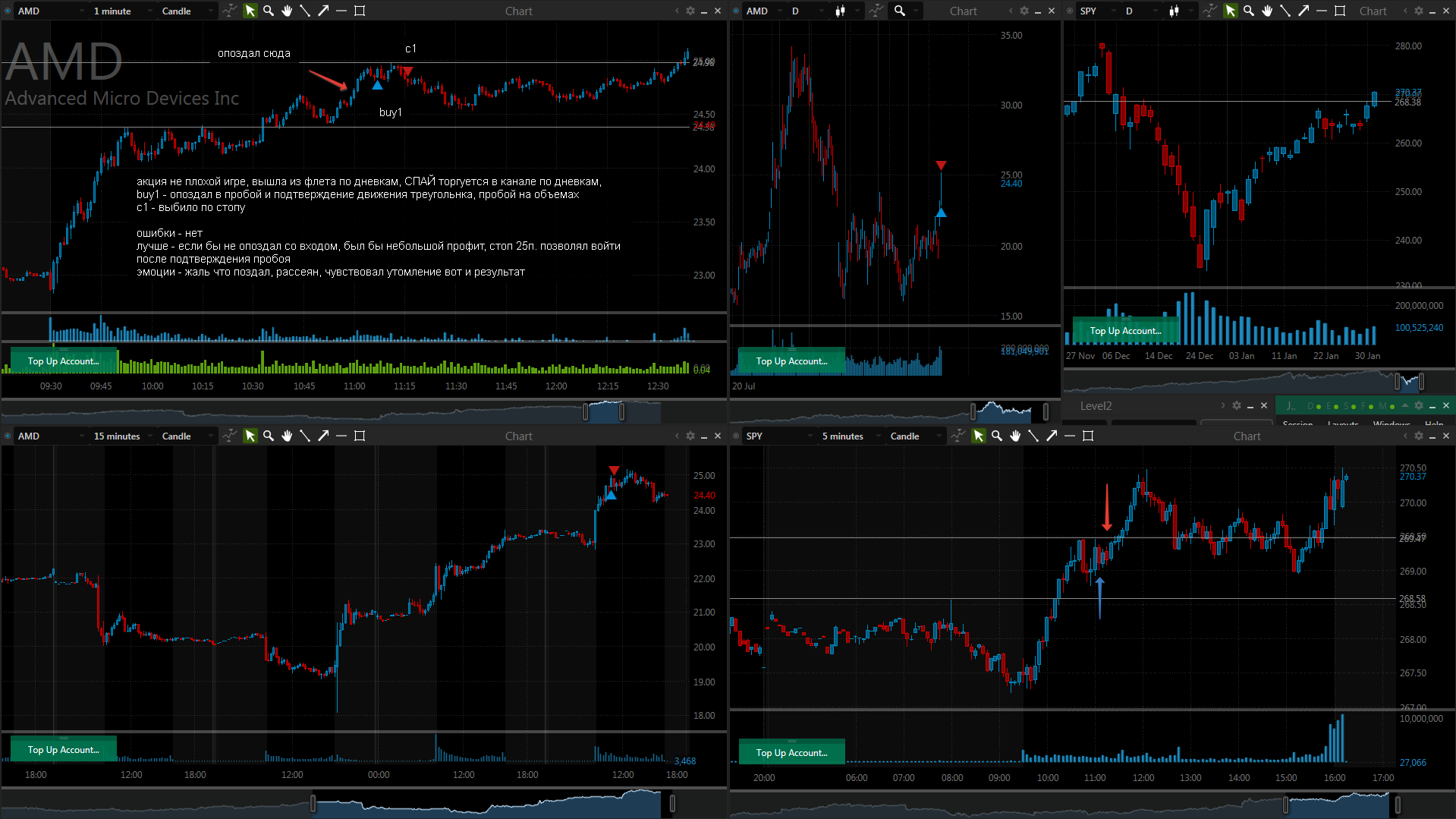Click zoom magnifier in AMD daily chart
Image resolution: width=1456 pixels, height=819 pixels.
pos(900,11)
